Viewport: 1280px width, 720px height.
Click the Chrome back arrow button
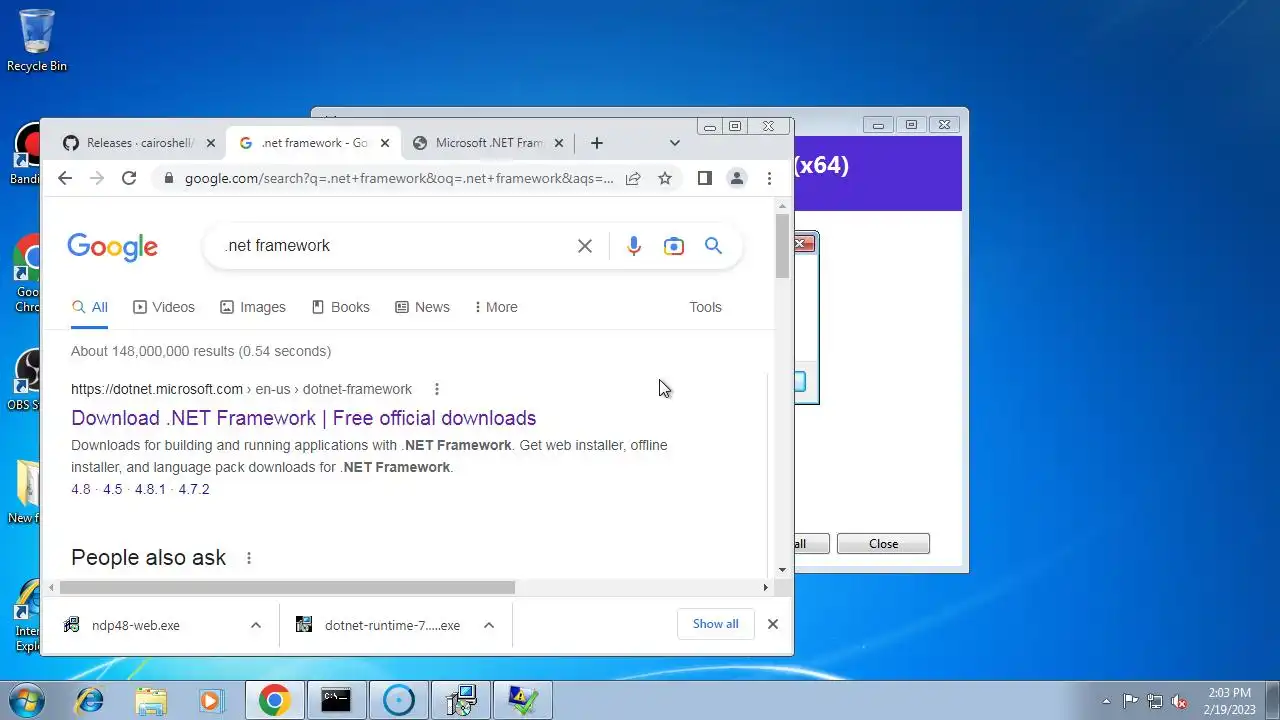(x=65, y=178)
